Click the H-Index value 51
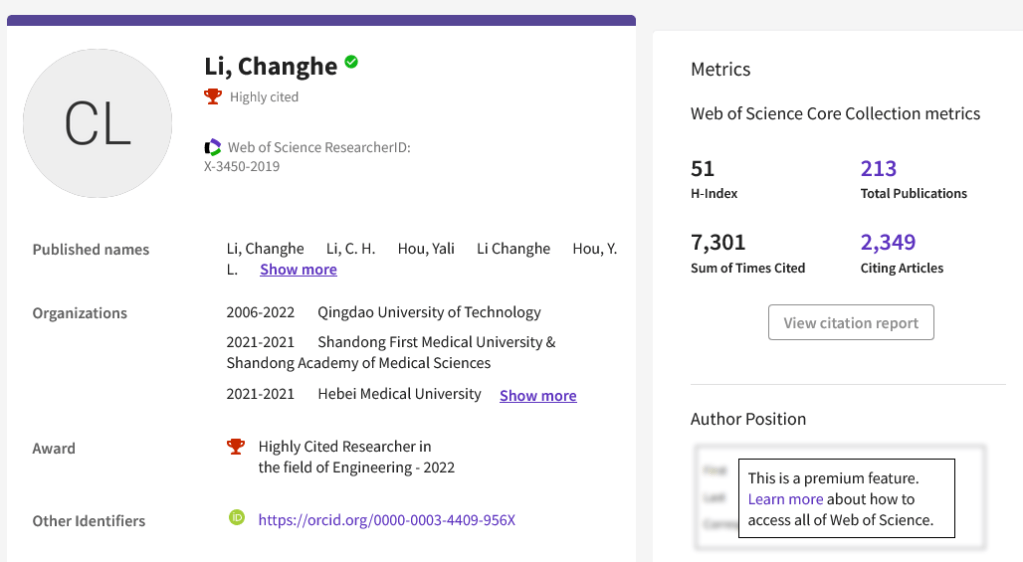 (x=703, y=168)
